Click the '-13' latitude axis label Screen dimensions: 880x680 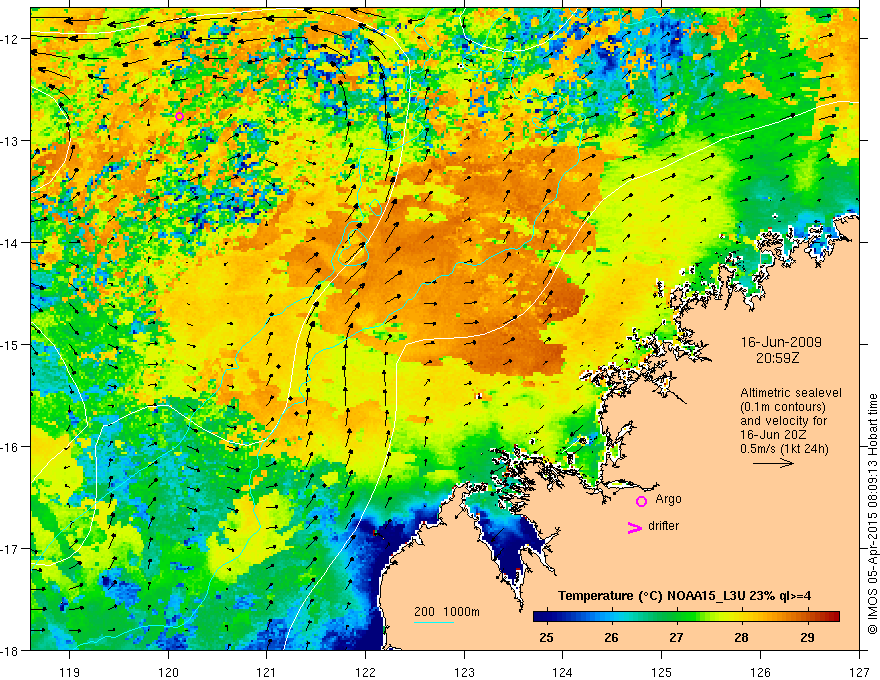click(x=12, y=141)
